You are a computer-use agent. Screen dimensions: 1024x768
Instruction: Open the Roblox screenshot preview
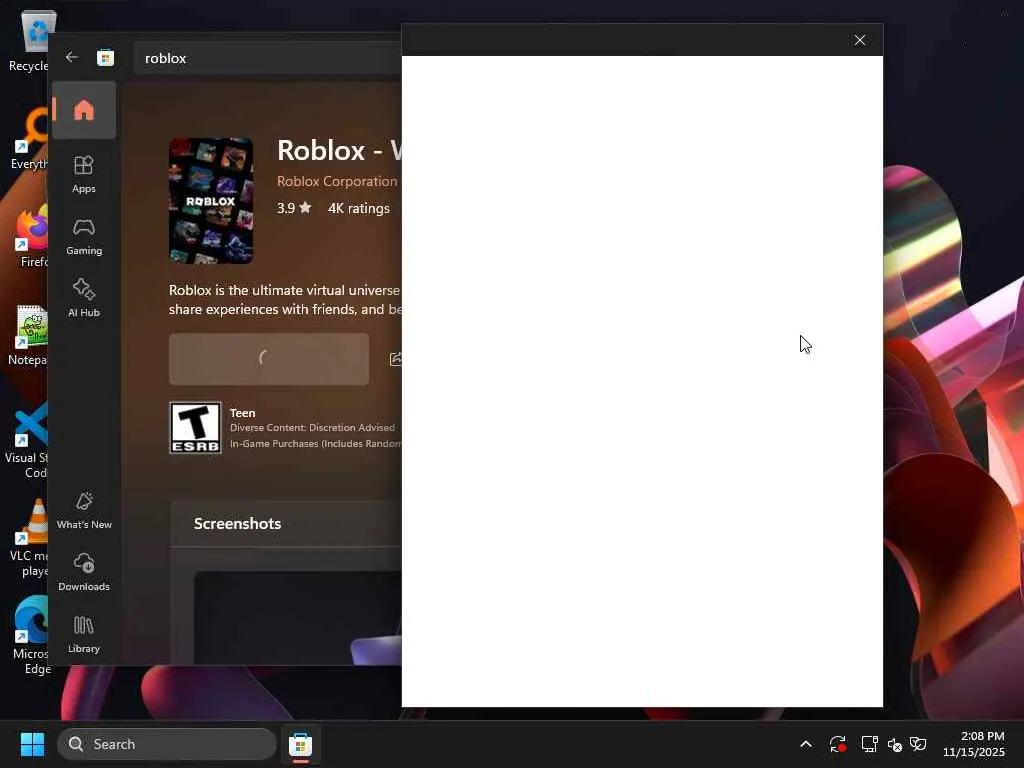[298, 618]
